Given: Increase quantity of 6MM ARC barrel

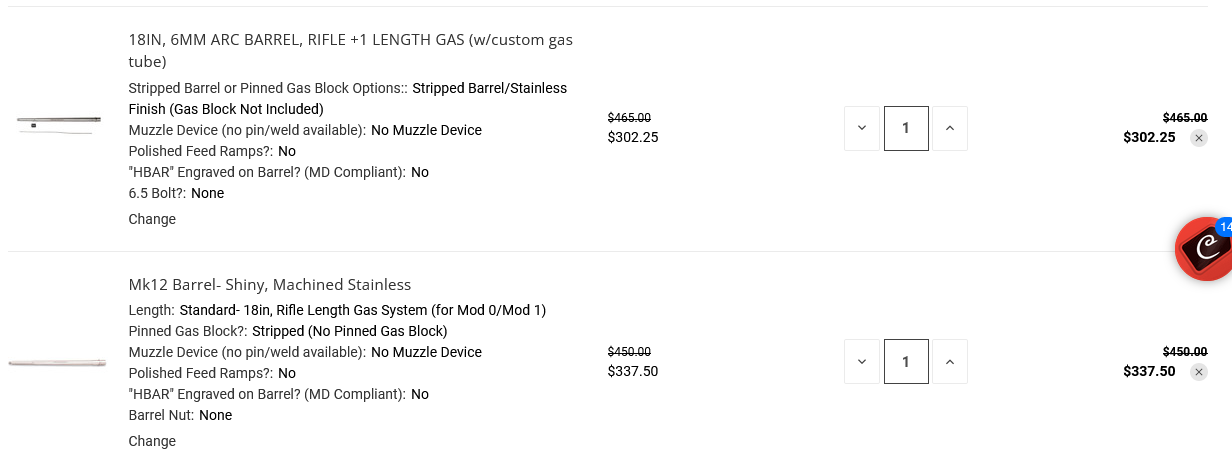Looking at the screenshot, I should click(x=950, y=128).
